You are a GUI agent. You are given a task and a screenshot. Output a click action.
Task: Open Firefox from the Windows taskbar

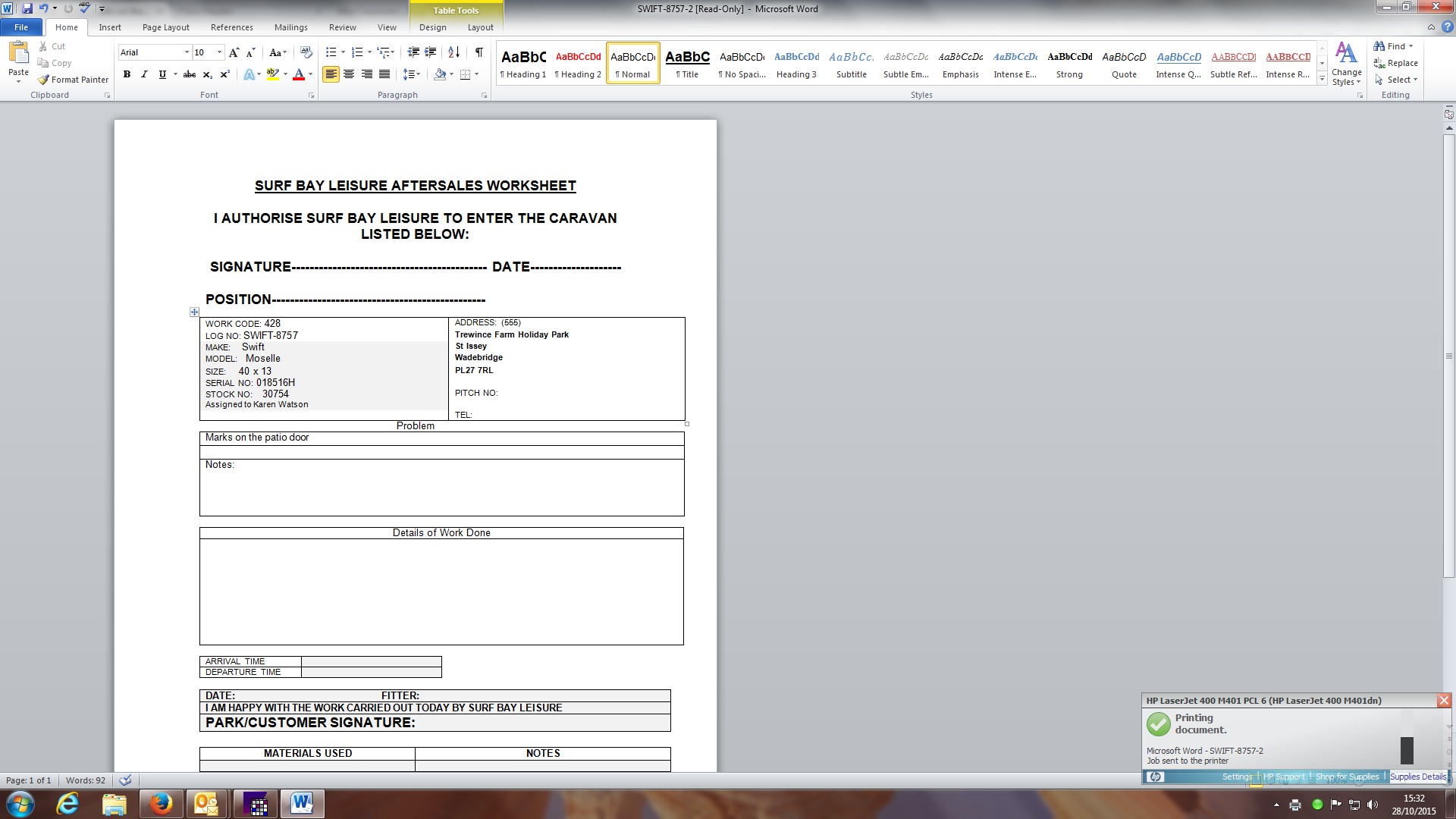[x=160, y=804]
